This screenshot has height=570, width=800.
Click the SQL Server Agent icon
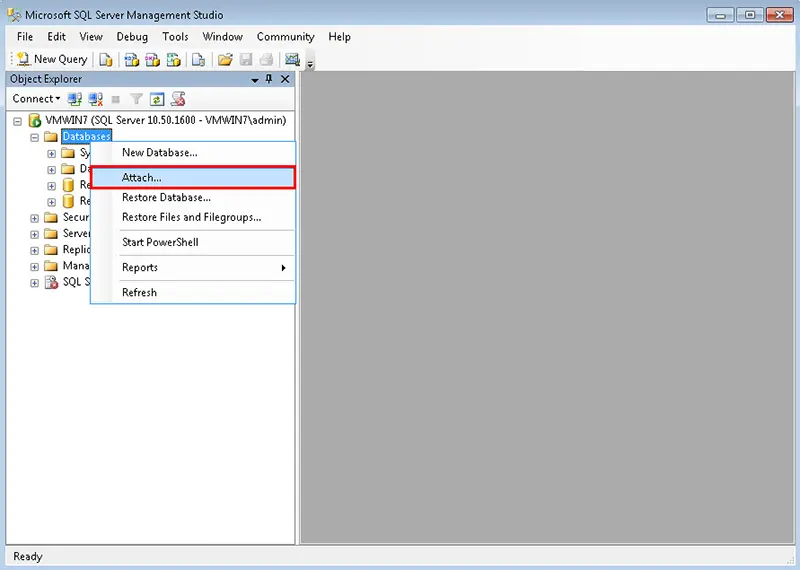point(51,282)
